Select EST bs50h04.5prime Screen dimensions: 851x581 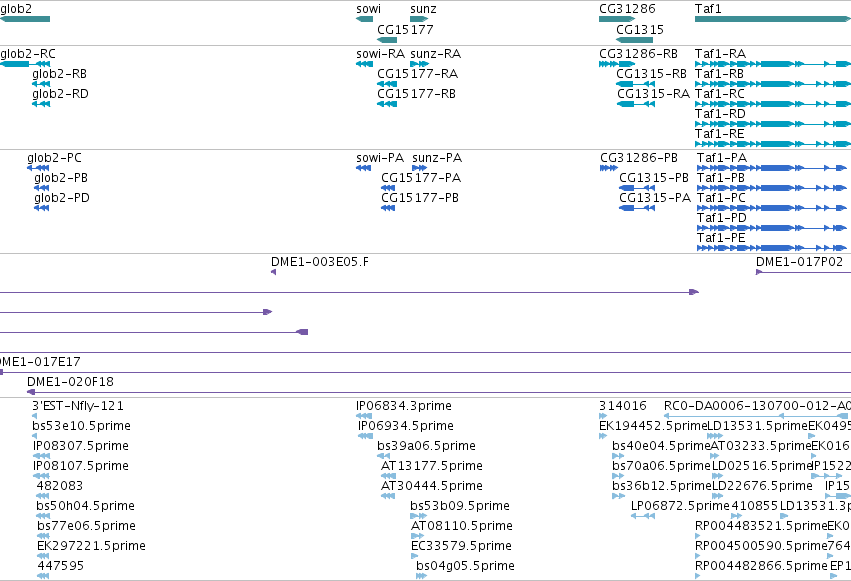[x=43, y=516]
